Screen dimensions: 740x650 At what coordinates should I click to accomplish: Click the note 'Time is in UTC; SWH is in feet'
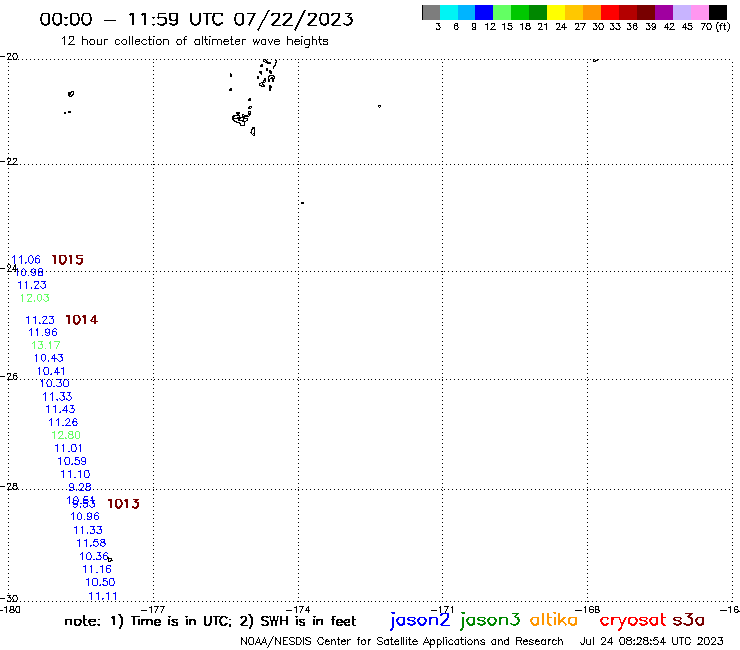pos(210,621)
